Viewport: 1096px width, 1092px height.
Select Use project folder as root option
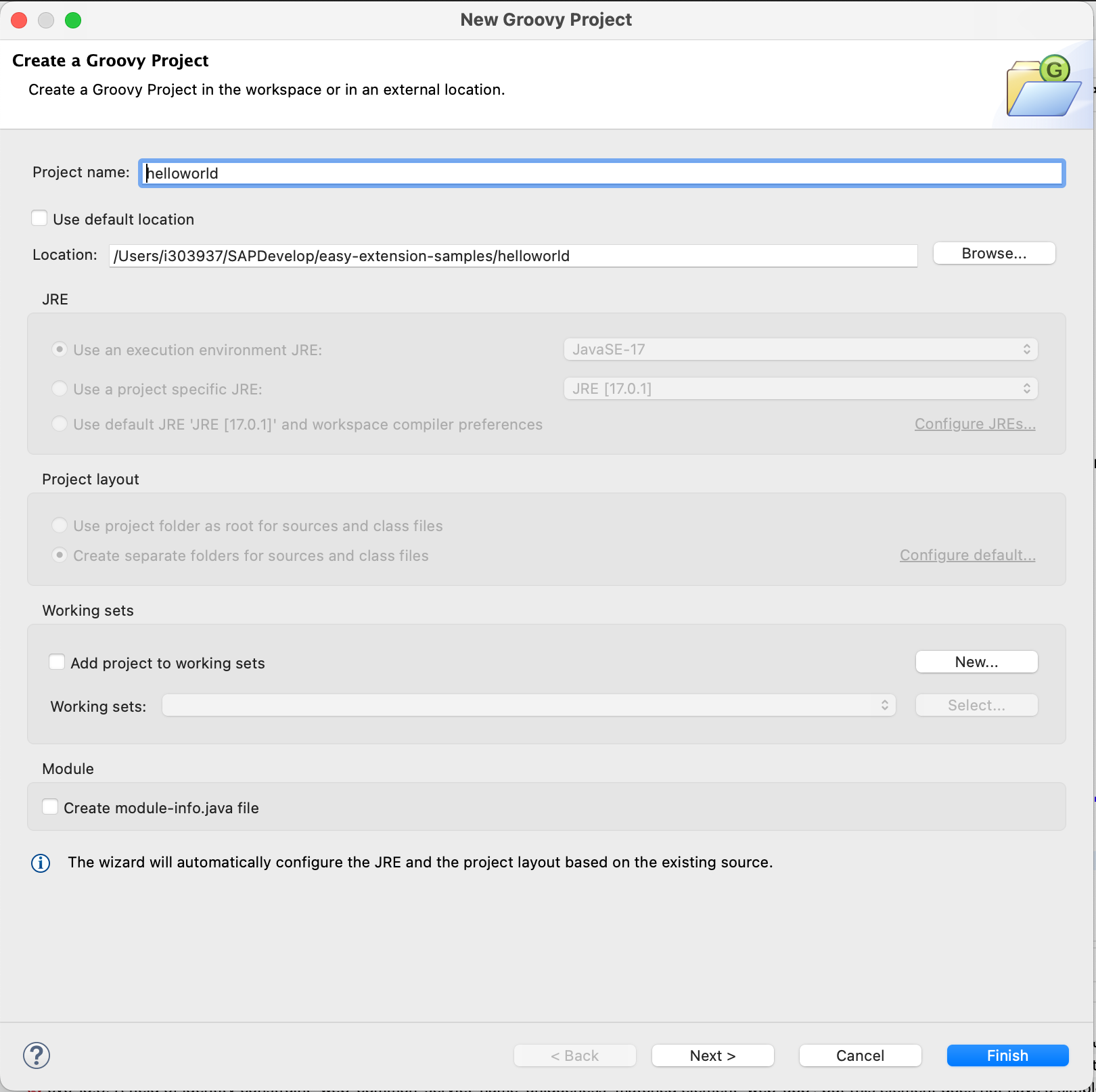60,526
